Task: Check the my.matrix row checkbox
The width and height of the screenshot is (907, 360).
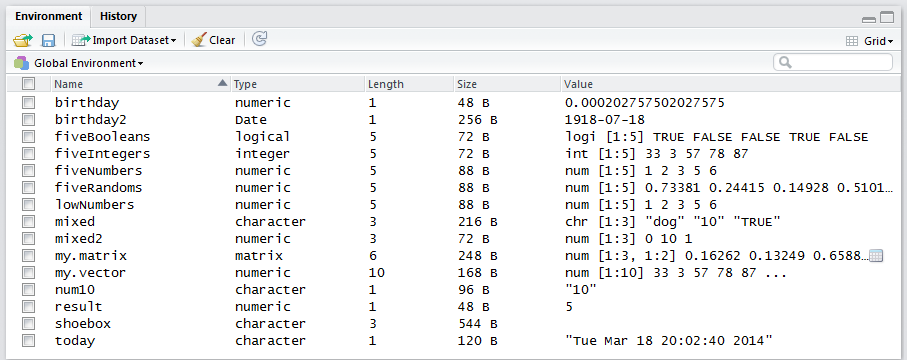Action: (x=28, y=255)
